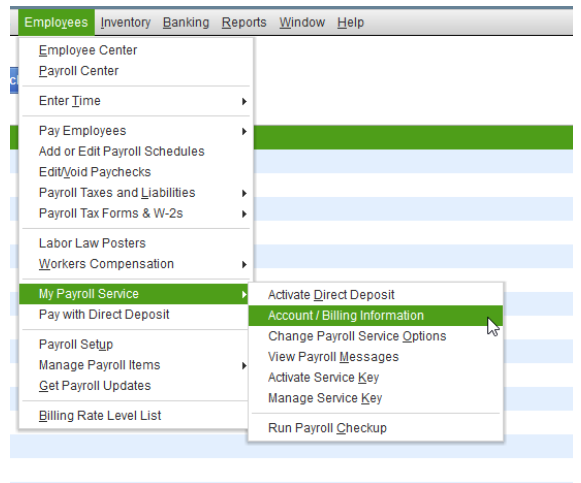Open Payroll Setup
581x483 pixels.
tap(133, 344)
